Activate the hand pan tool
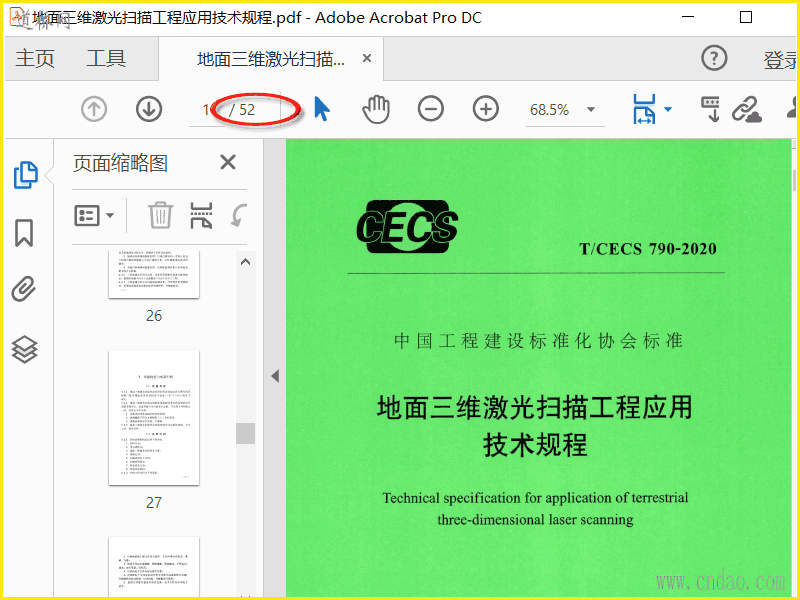 point(376,109)
